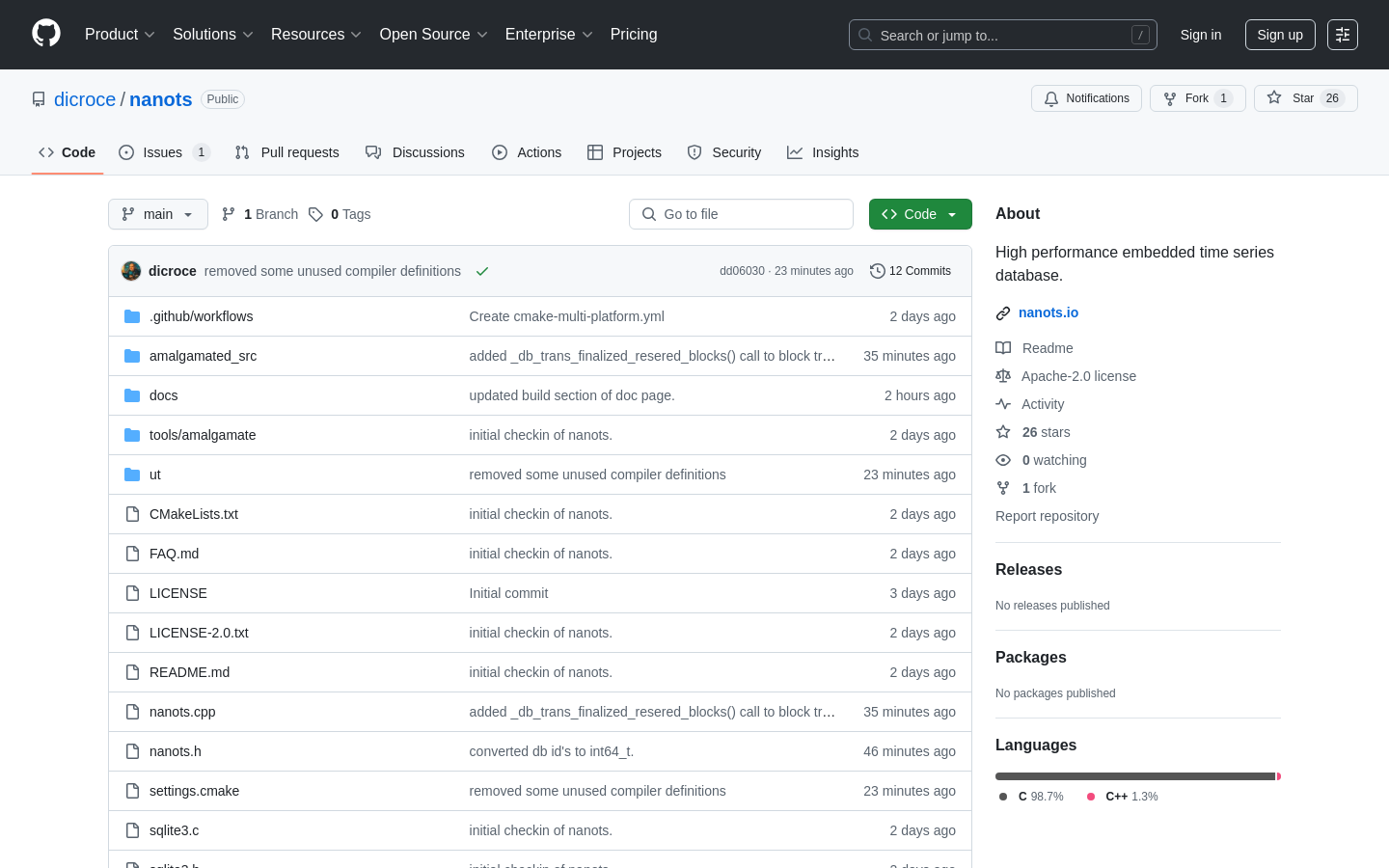Click the C++ pink language dot

[x=1091, y=797]
